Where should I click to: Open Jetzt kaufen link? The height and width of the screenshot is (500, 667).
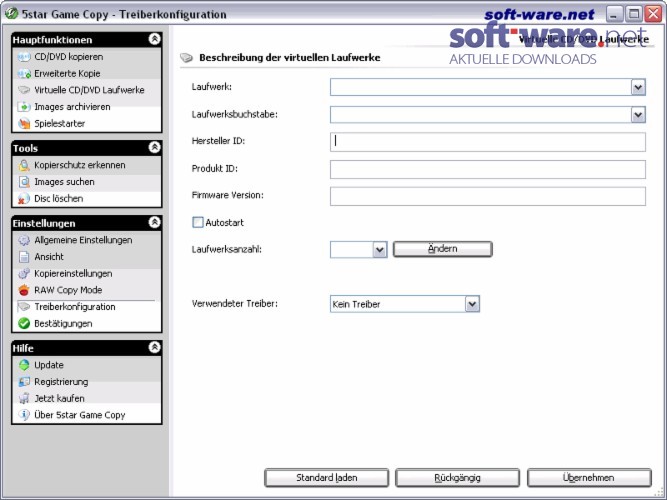click(60, 398)
